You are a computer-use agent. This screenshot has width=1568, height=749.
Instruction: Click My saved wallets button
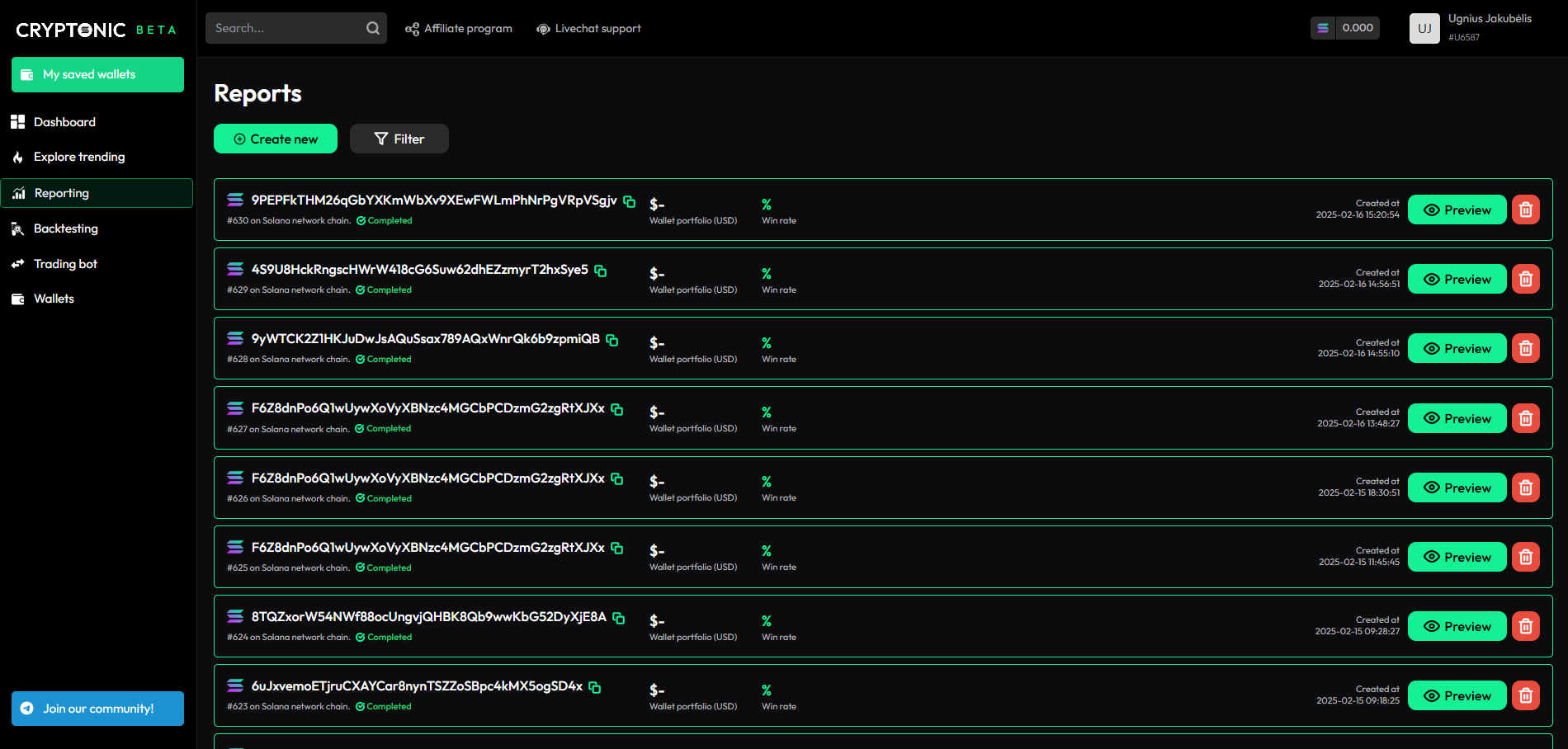97,74
